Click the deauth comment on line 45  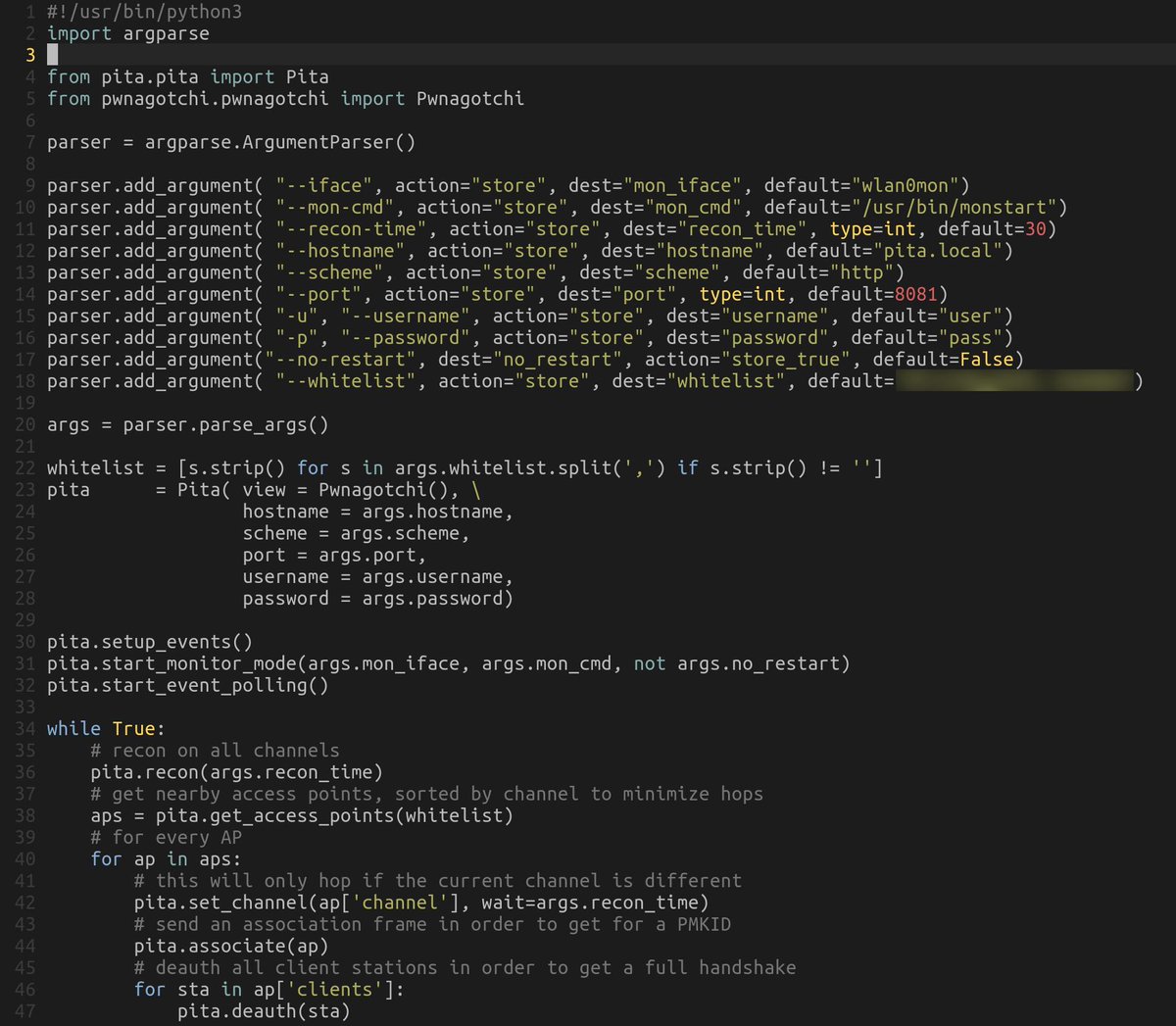tap(465, 967)
